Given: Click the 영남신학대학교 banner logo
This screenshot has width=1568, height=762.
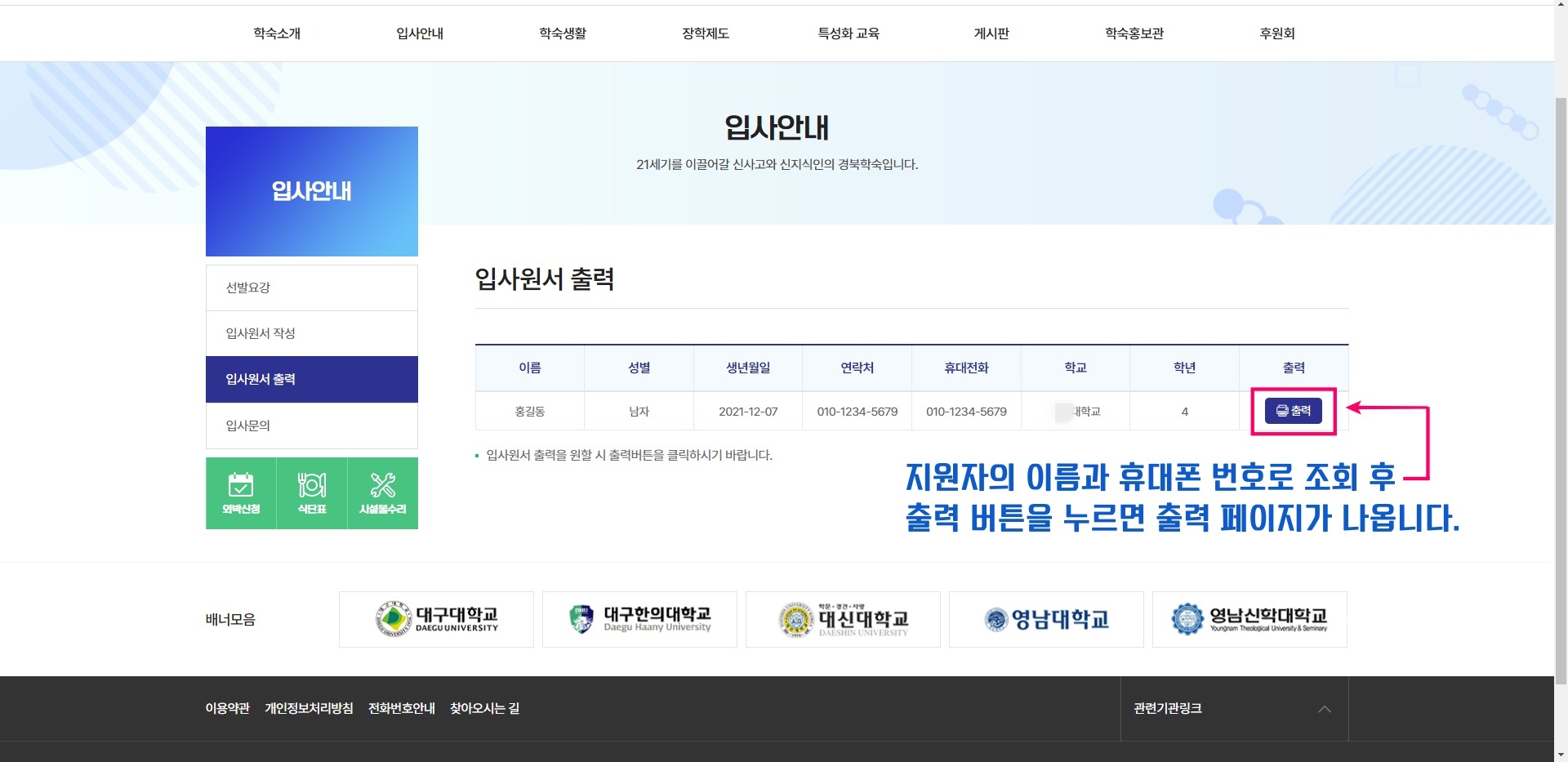Looking at the screenshot, I should 1249,620.
